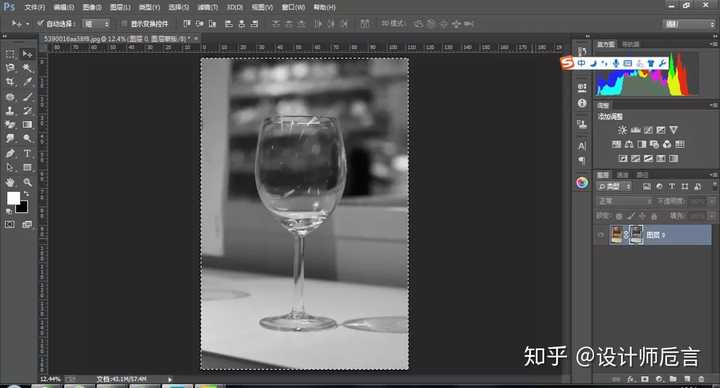This screenshot has height=388, width=720.
Task: Toggle lock position icon
Action: (x=642, y=216)
